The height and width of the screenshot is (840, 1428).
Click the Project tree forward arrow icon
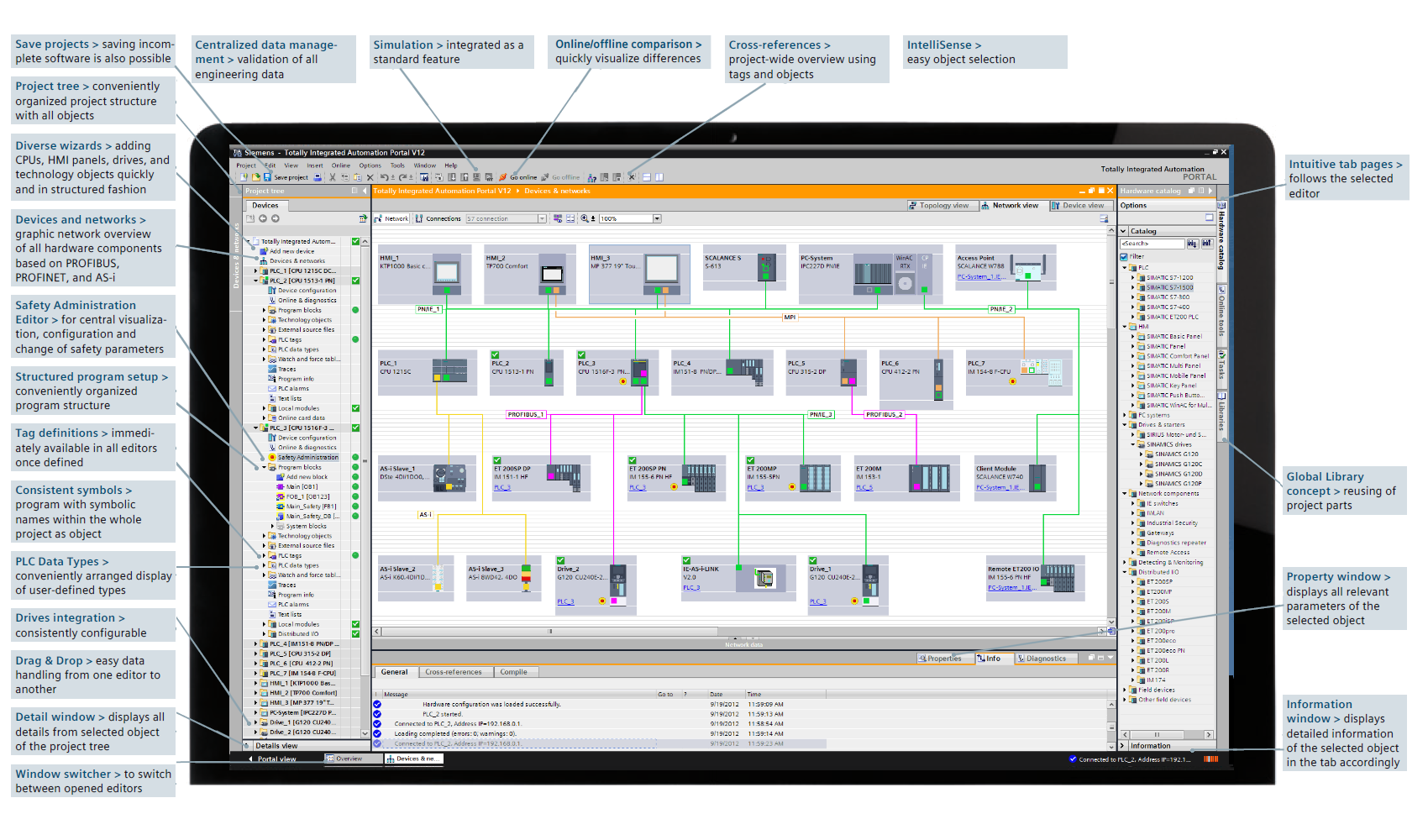276,218
